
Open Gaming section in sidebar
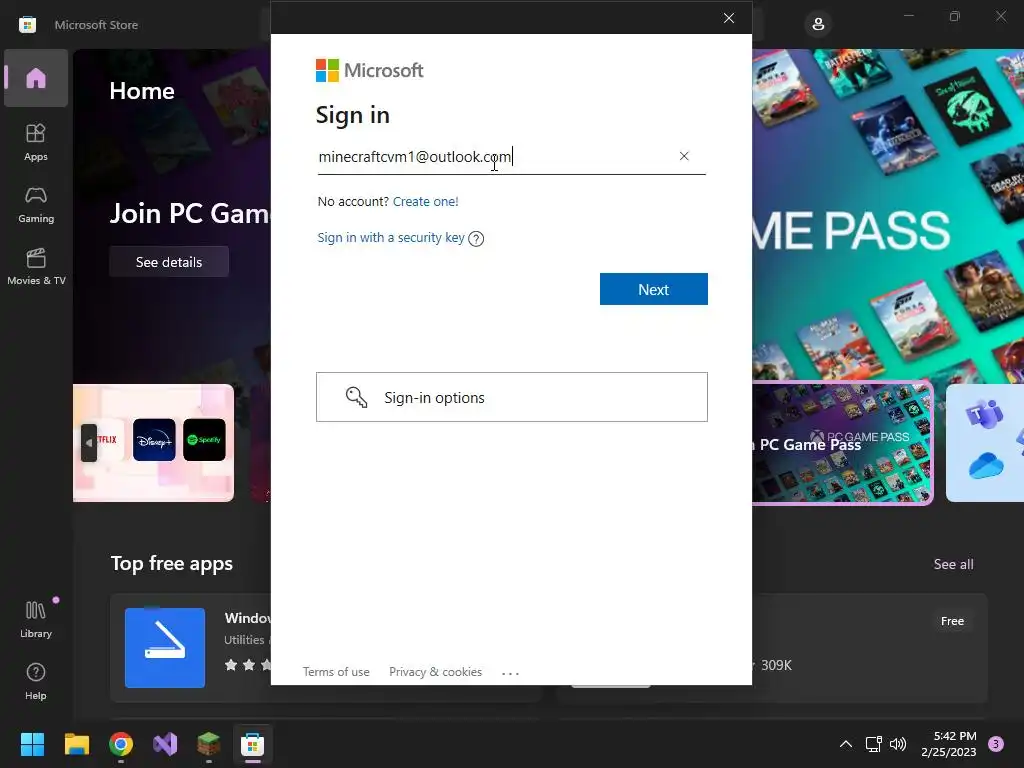pos(36,204)
